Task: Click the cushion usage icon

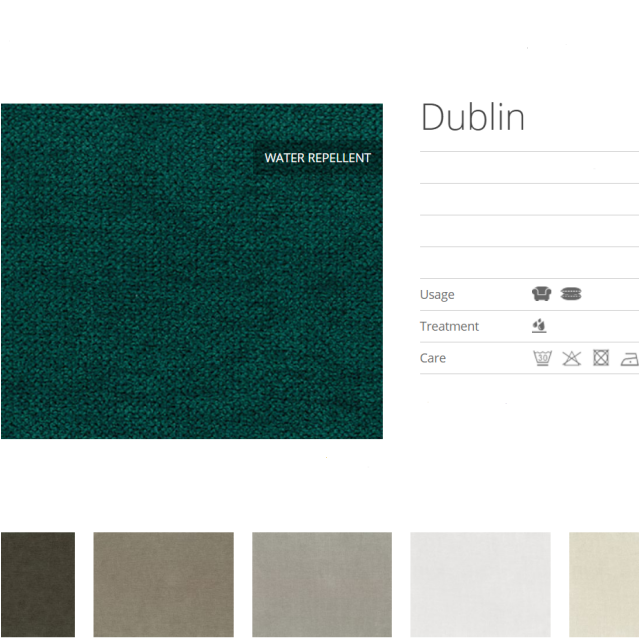Action: [x=571, y=294]
